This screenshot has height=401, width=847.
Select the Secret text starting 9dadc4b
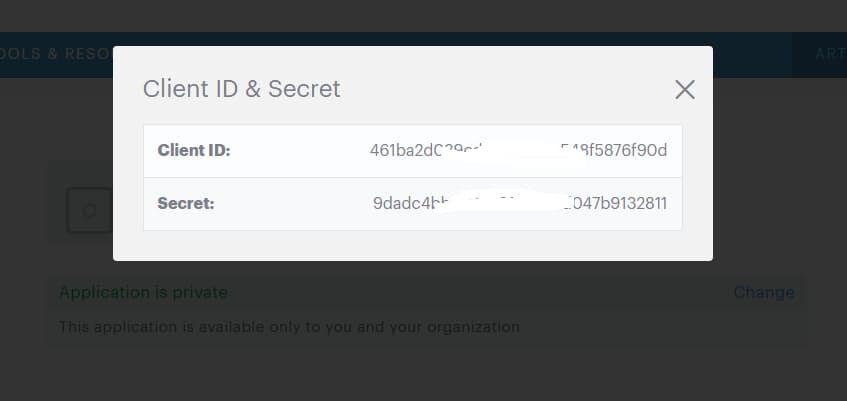click(x=405, y=203)
